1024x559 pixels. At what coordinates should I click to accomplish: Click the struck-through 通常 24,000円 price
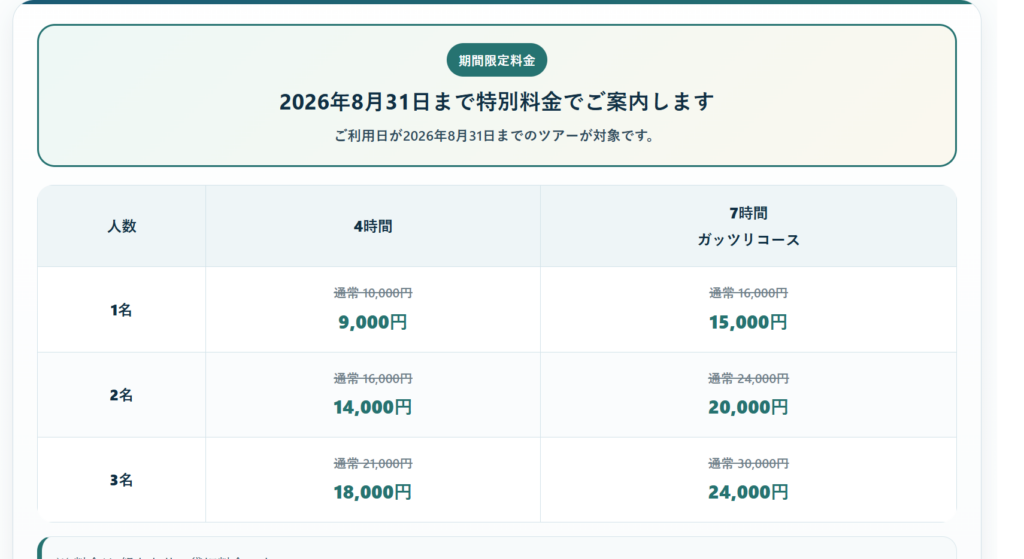tap(748, 378)
